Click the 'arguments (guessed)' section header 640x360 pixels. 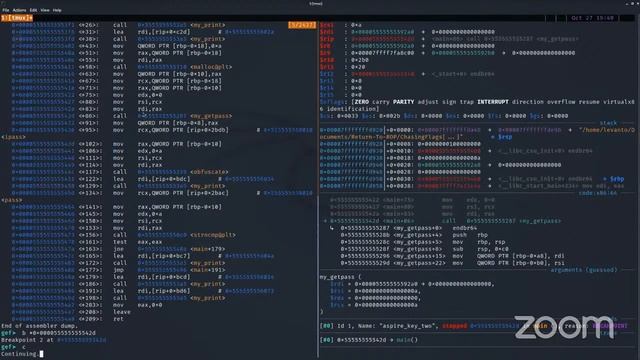point(584,270)
